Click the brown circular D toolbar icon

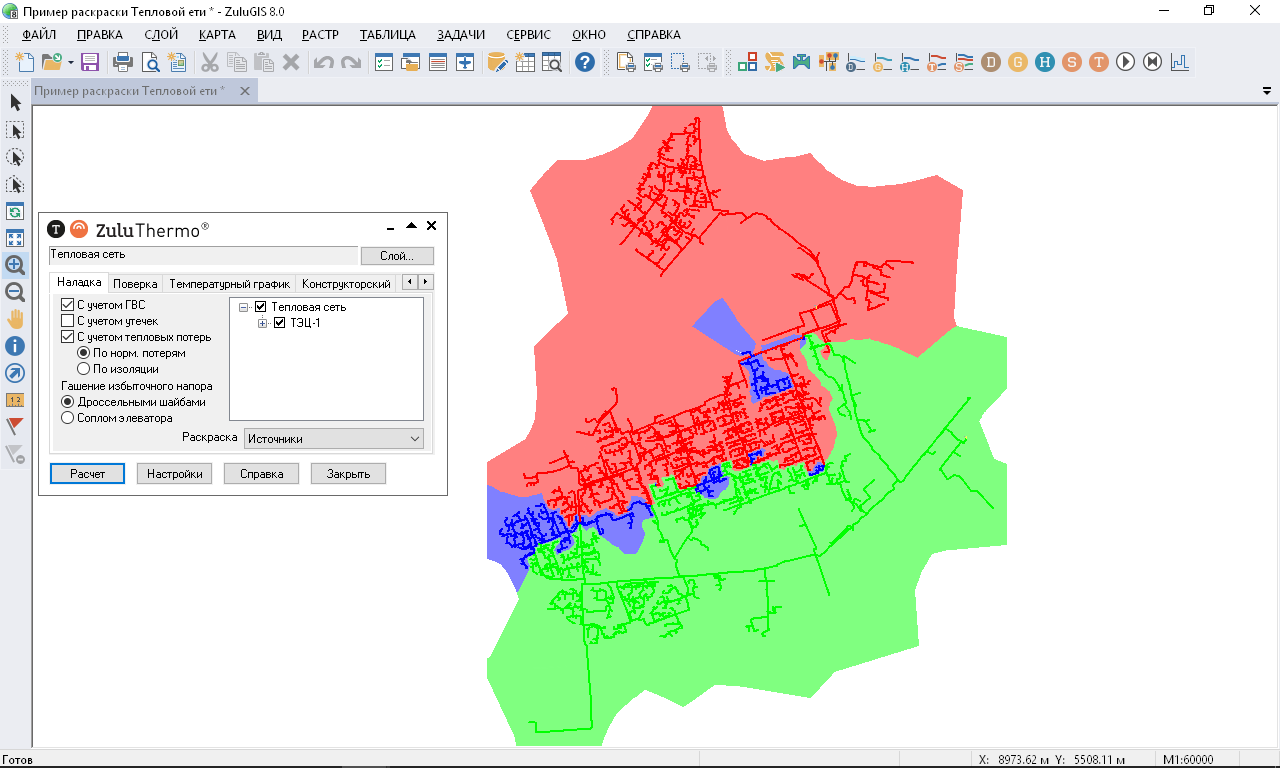click(990, 62)
